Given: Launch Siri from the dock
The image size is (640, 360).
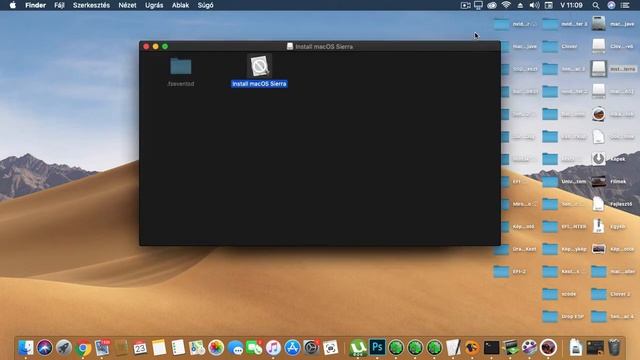Looking at the screenshot, I should (44, 348).
